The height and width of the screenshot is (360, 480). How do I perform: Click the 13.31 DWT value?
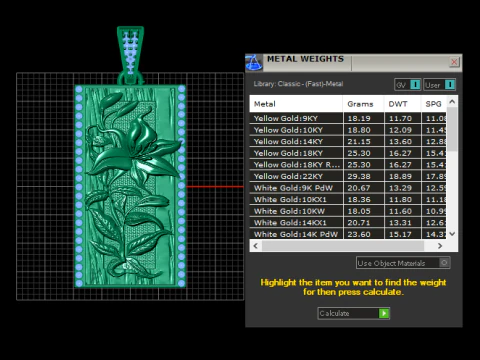tap(400, 223)
